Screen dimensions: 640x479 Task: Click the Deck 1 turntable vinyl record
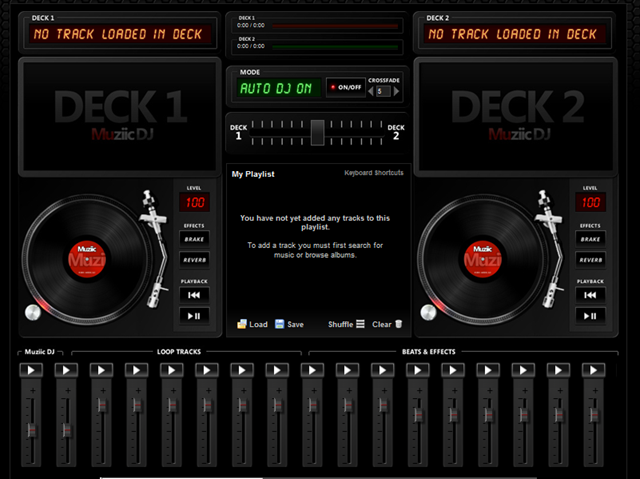(87, 259)
